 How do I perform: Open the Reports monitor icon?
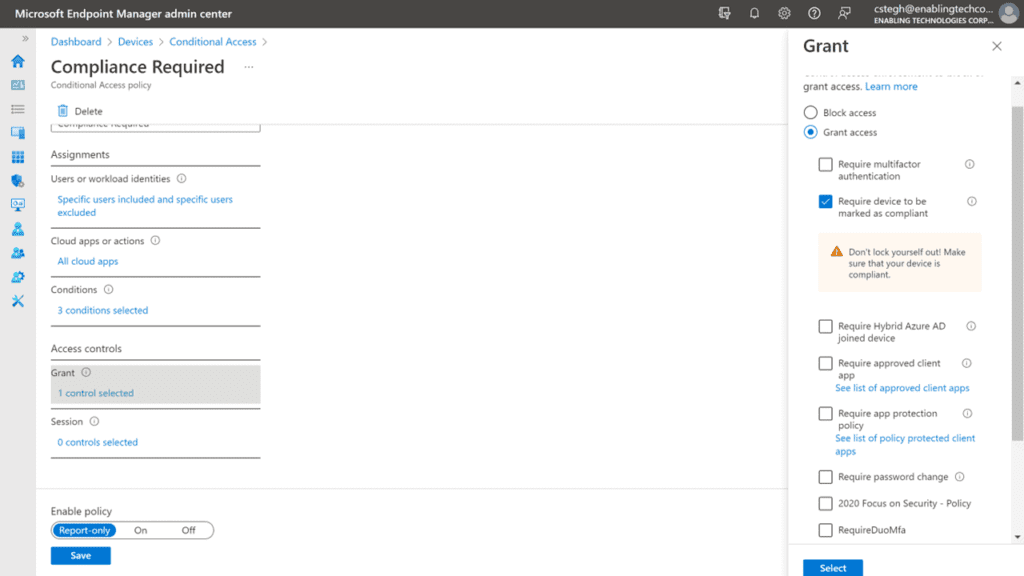click(x=18, y=205)
